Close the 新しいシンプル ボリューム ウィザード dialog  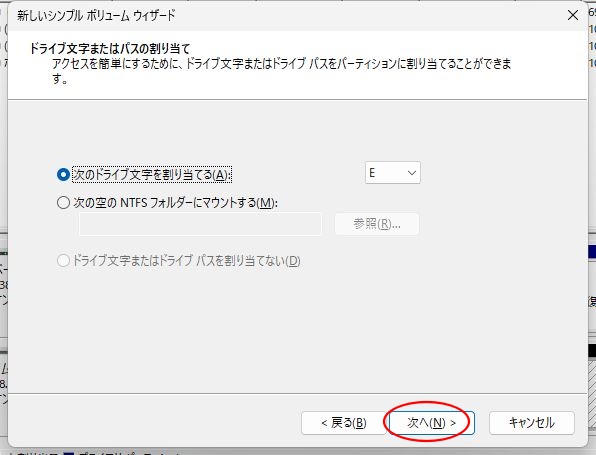click(x=573, y=16)
